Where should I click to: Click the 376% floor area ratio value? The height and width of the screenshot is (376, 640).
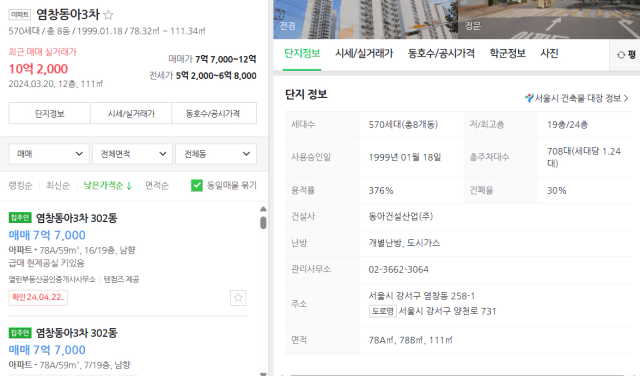[x=381, y=190]
